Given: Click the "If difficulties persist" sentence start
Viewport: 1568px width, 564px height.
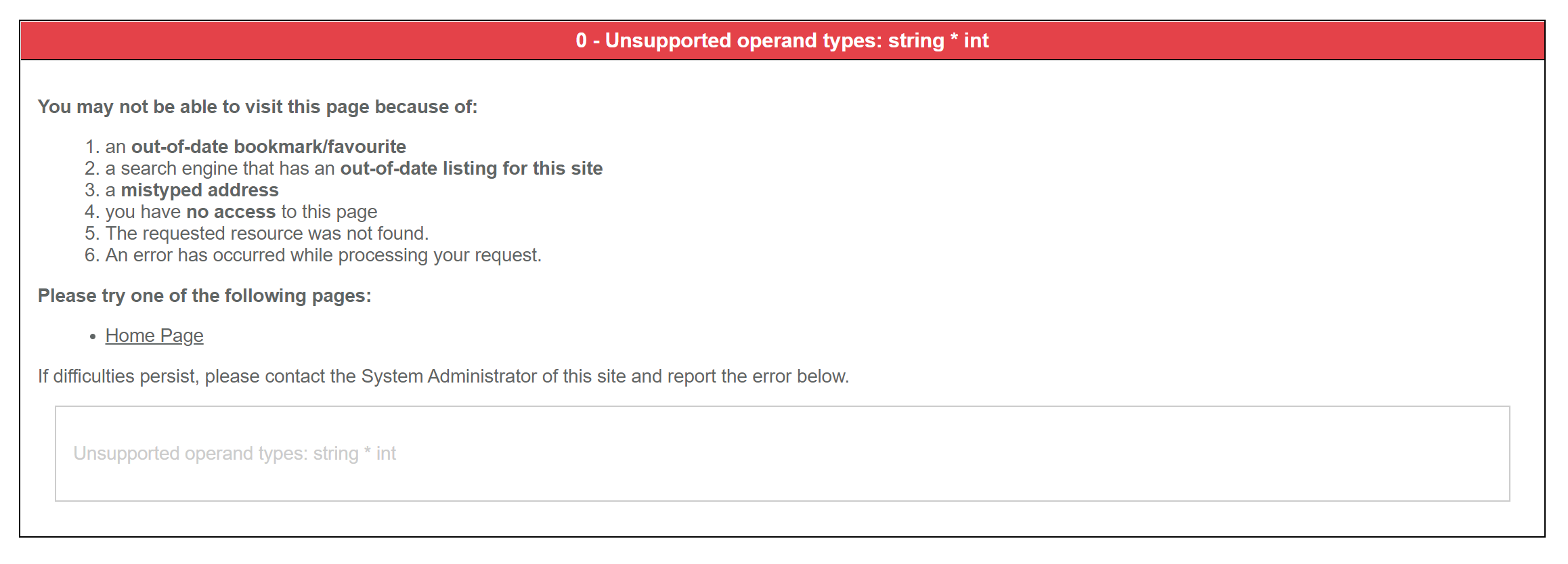Looking at the screenshot, I should [x=118, y=376].
